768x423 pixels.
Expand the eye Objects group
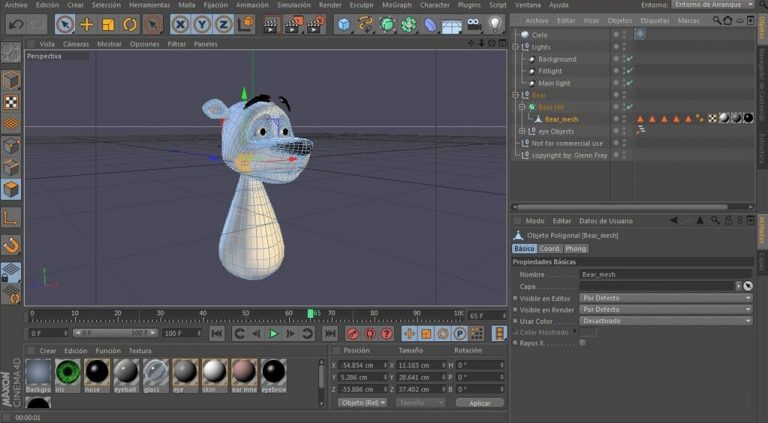(522, 131)
